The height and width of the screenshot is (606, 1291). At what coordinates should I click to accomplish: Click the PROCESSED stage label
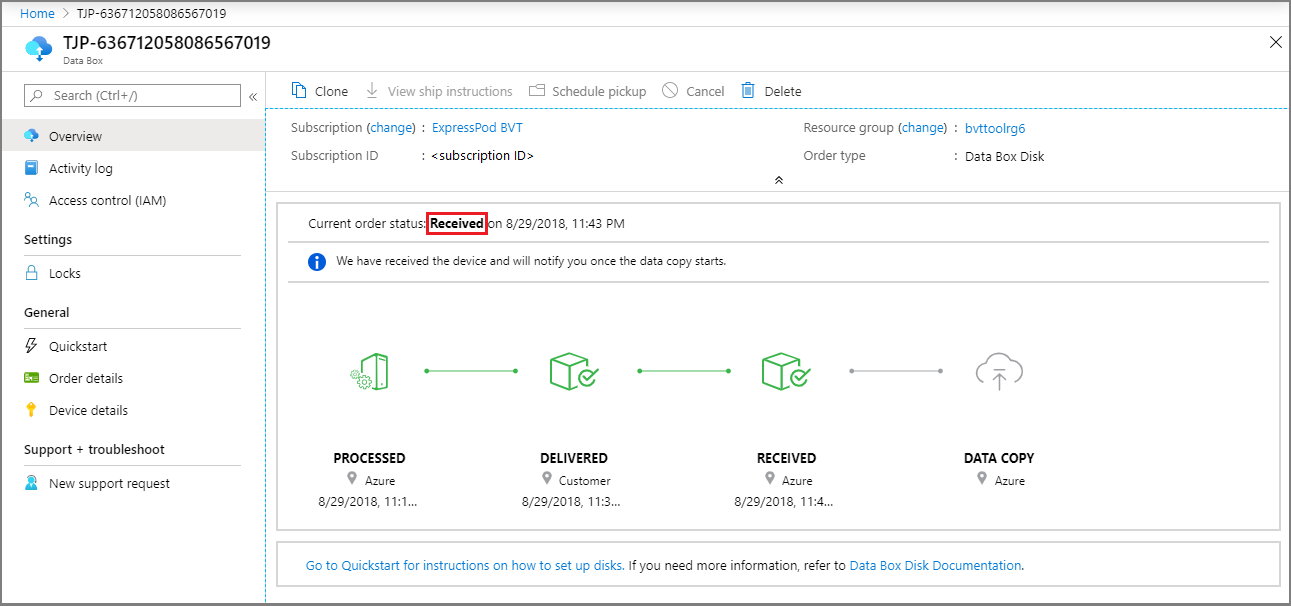[369, 458]
